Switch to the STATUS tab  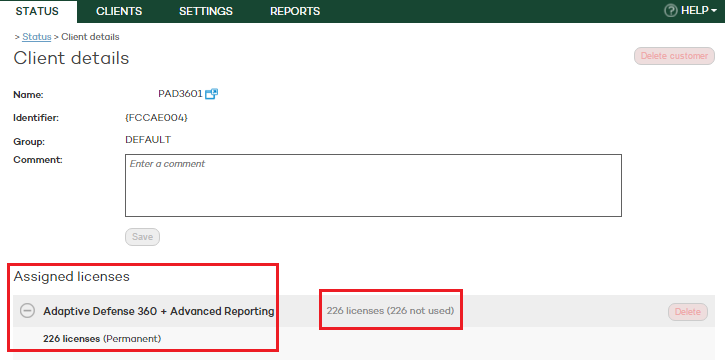(x=37, y=12)
